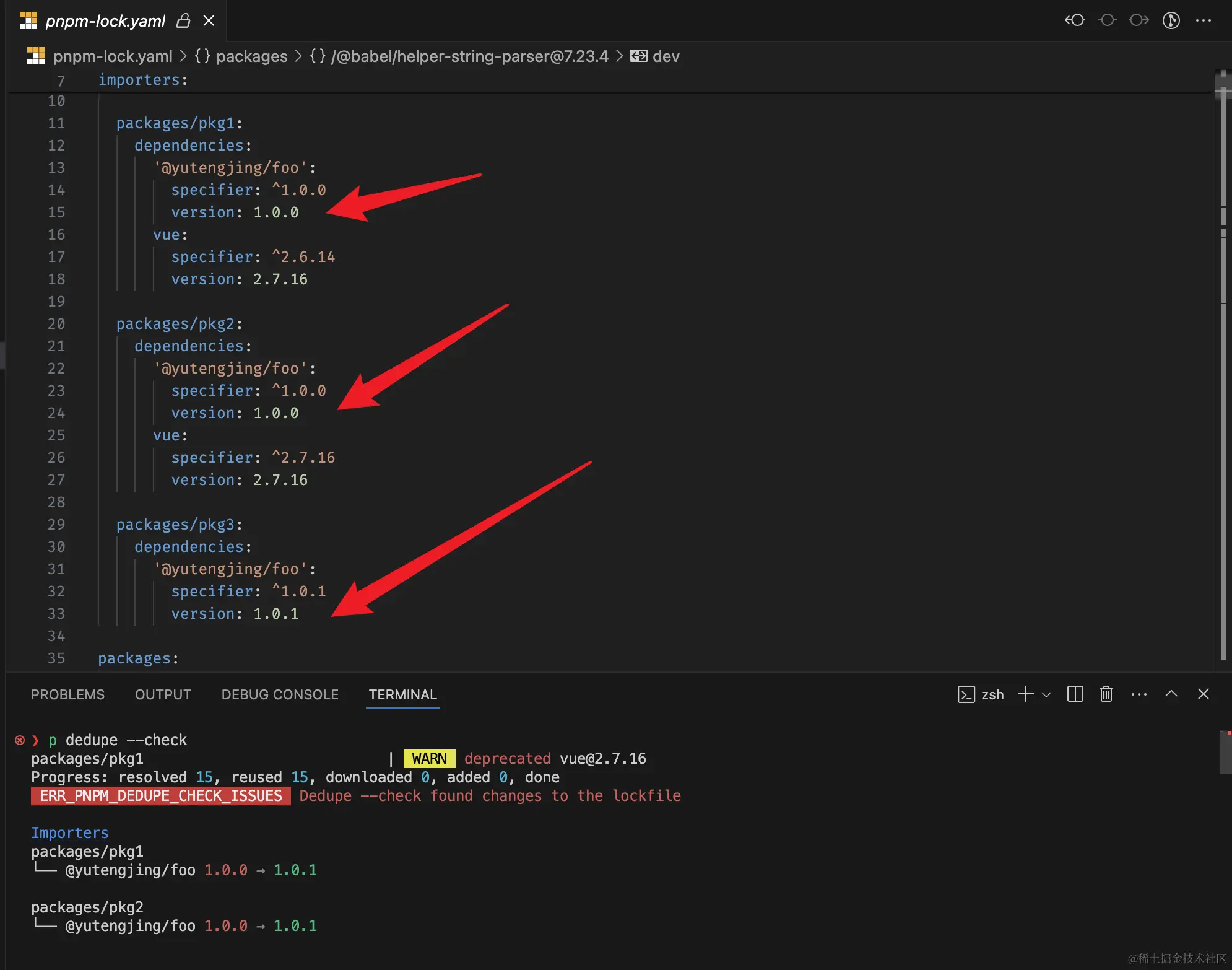Click specifier ^1.0.1 on line 32
Screen dimensions: 1232x970
click(x=248, y=592)
